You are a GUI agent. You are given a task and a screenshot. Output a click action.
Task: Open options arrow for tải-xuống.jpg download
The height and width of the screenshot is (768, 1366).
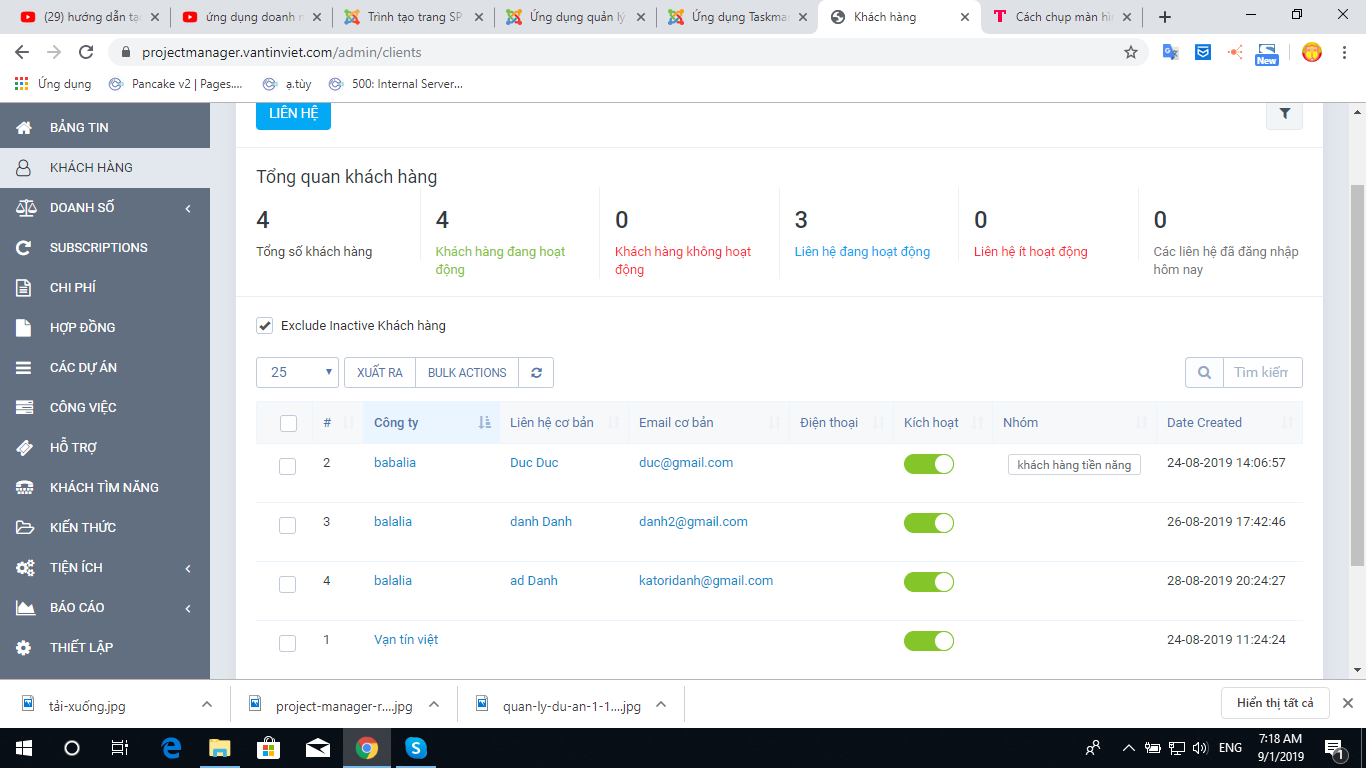pos(207,704)
